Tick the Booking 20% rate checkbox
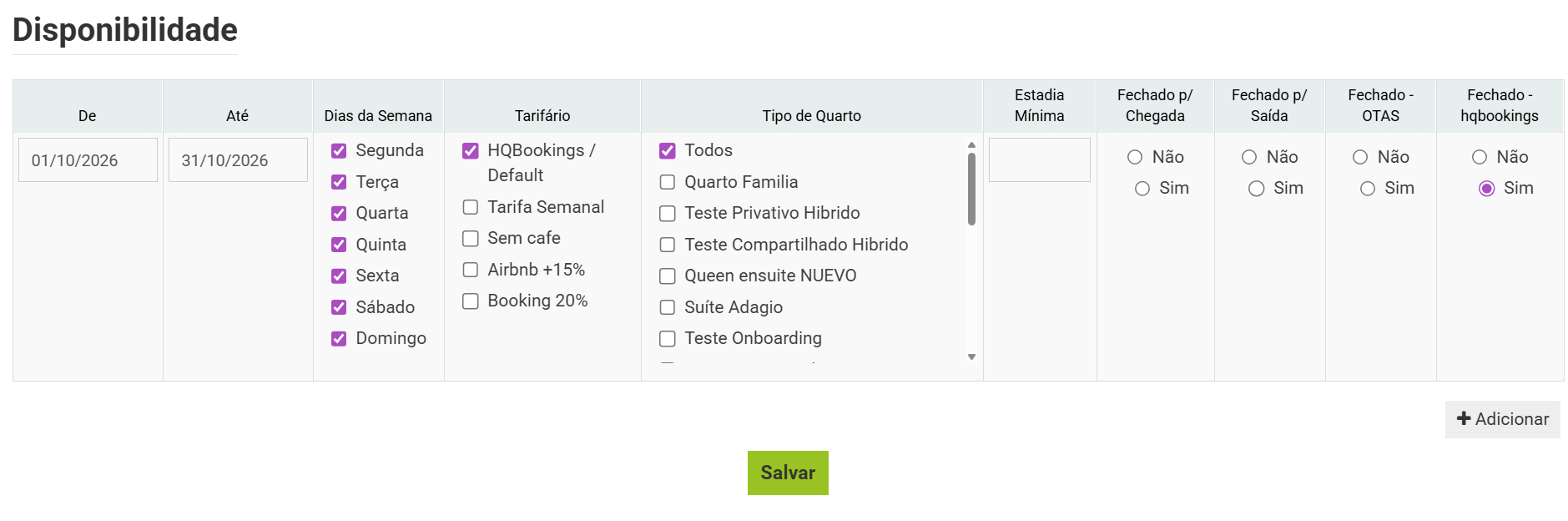This screenshot has width=1568, height=521. pyautogui.click(x=471, y=301)
